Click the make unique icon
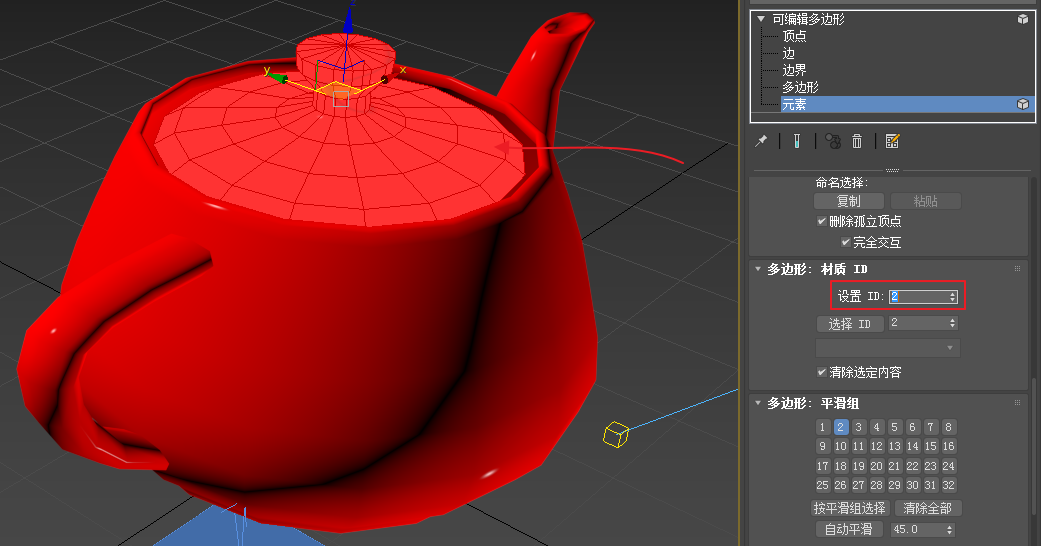The width and height of the screenshot is (1041, 546). 833,141
